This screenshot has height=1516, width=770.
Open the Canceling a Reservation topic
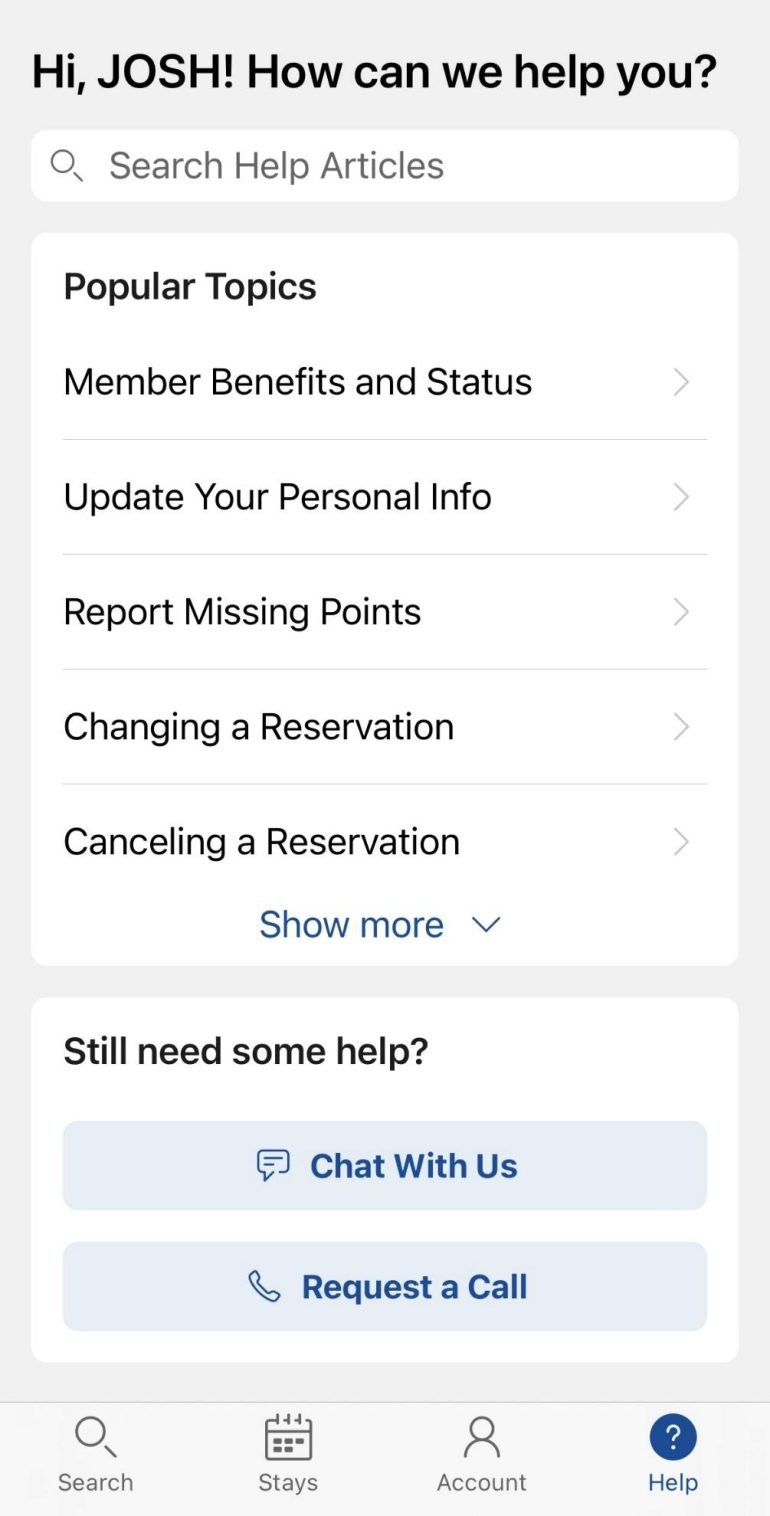coord(262,842)
